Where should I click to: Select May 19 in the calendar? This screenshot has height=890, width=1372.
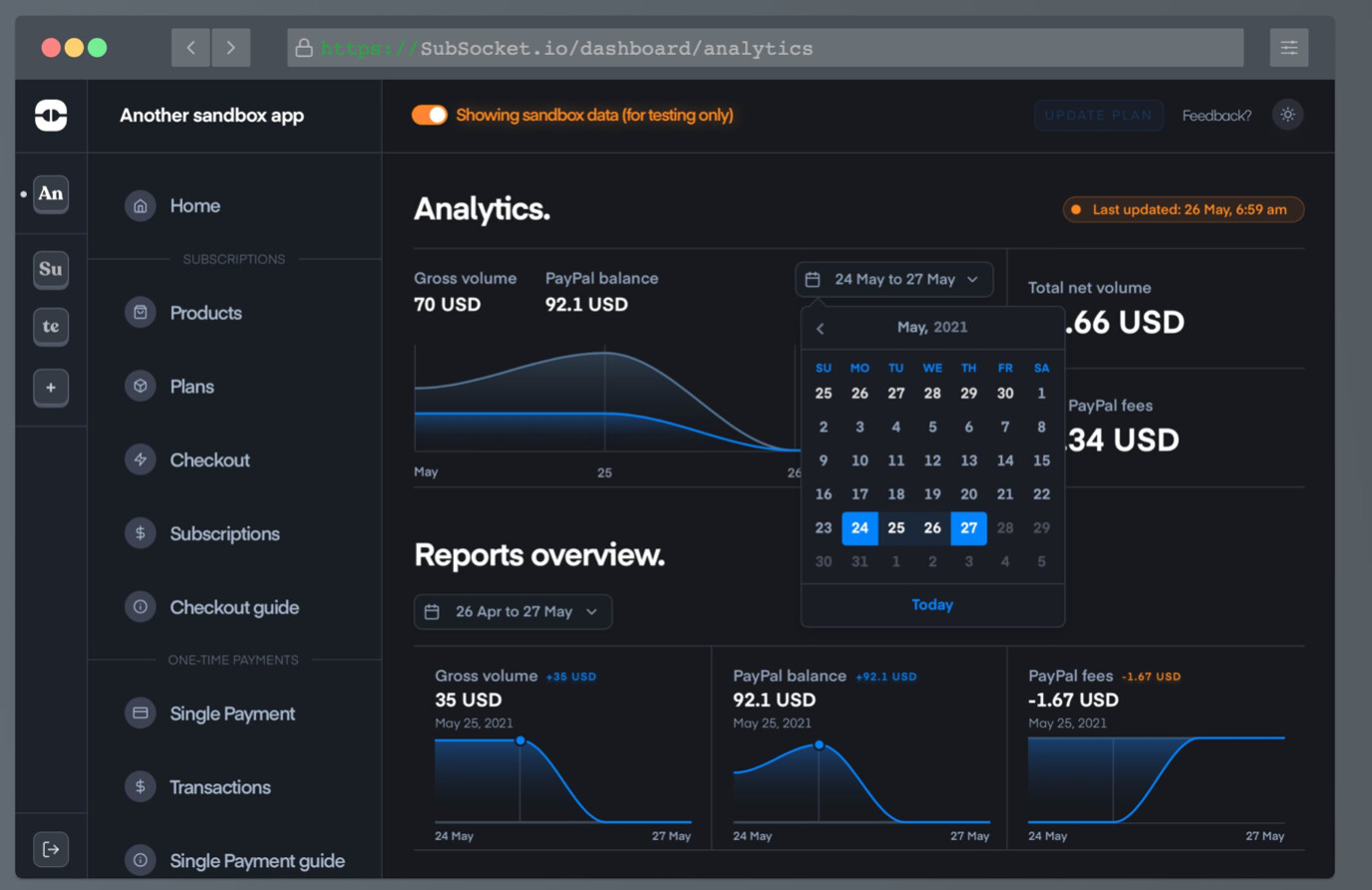click(932, 494)
